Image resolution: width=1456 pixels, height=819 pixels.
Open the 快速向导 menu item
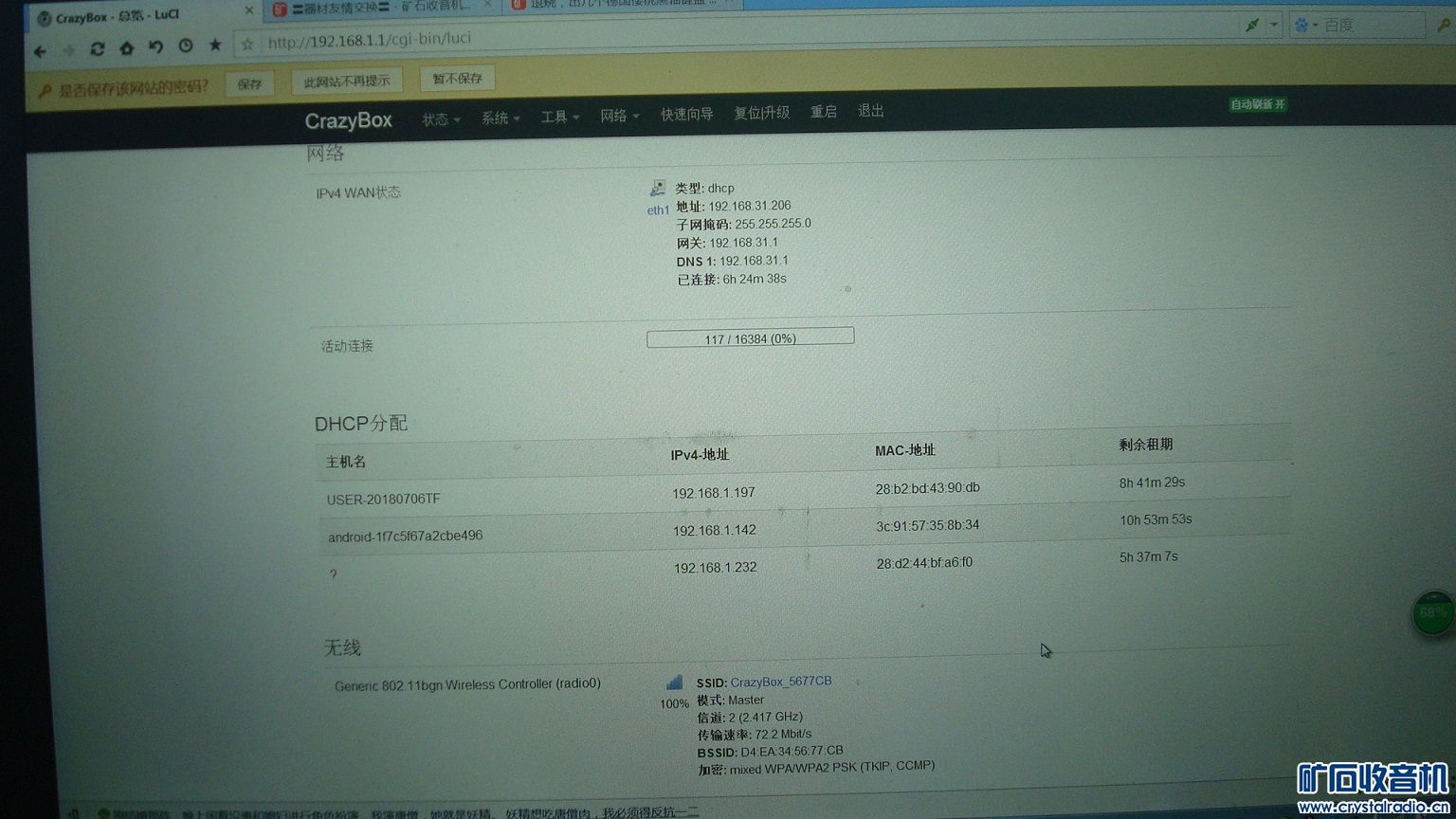pos(686,114)
